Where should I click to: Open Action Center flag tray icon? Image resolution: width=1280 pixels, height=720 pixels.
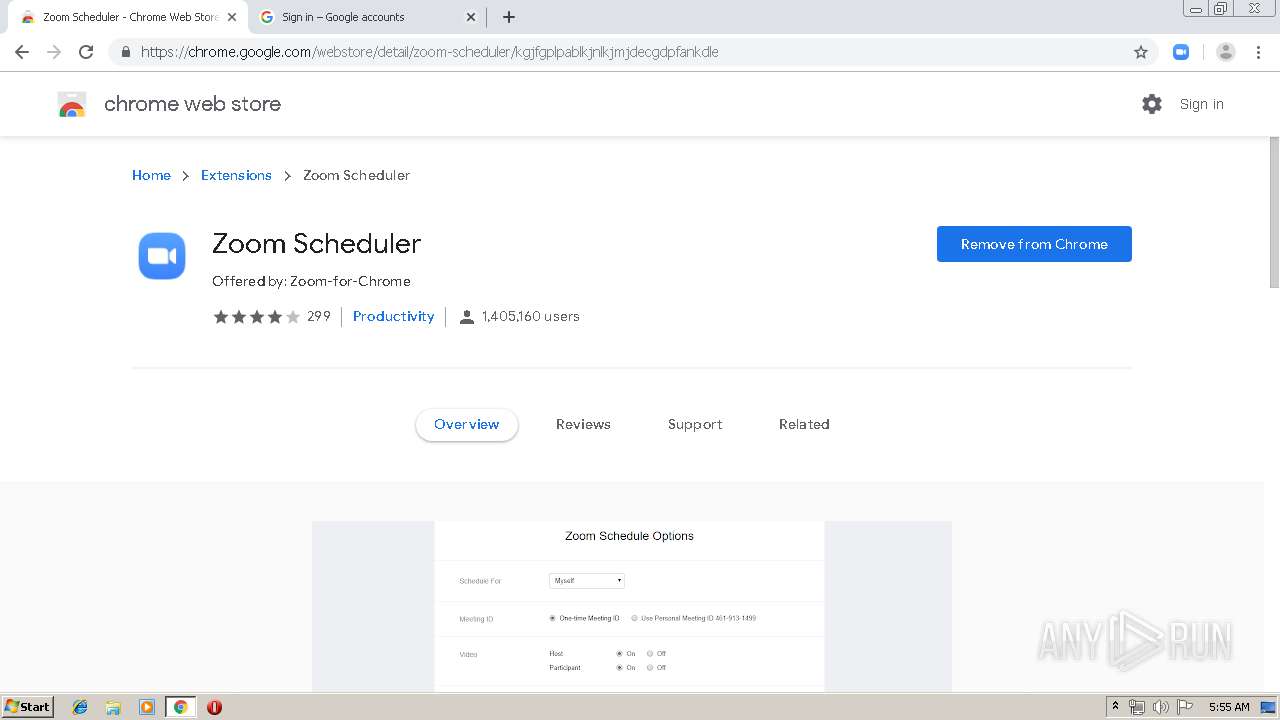(x=1185, y=707)
